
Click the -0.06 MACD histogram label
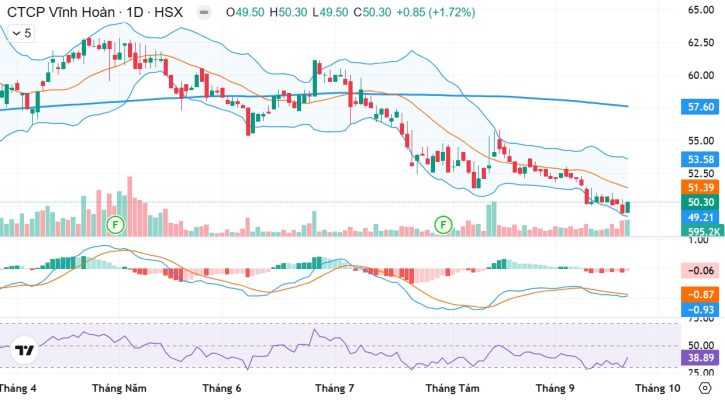coord(700,271)
